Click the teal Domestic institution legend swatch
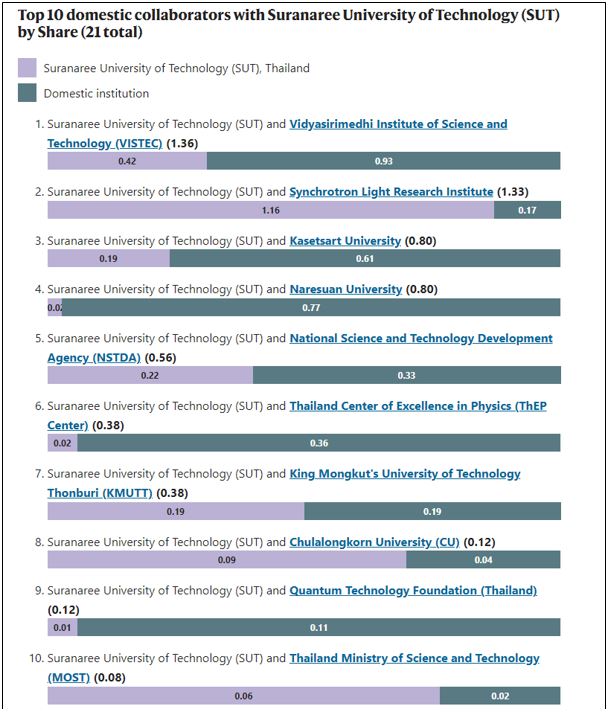 [x=27, y=93]
